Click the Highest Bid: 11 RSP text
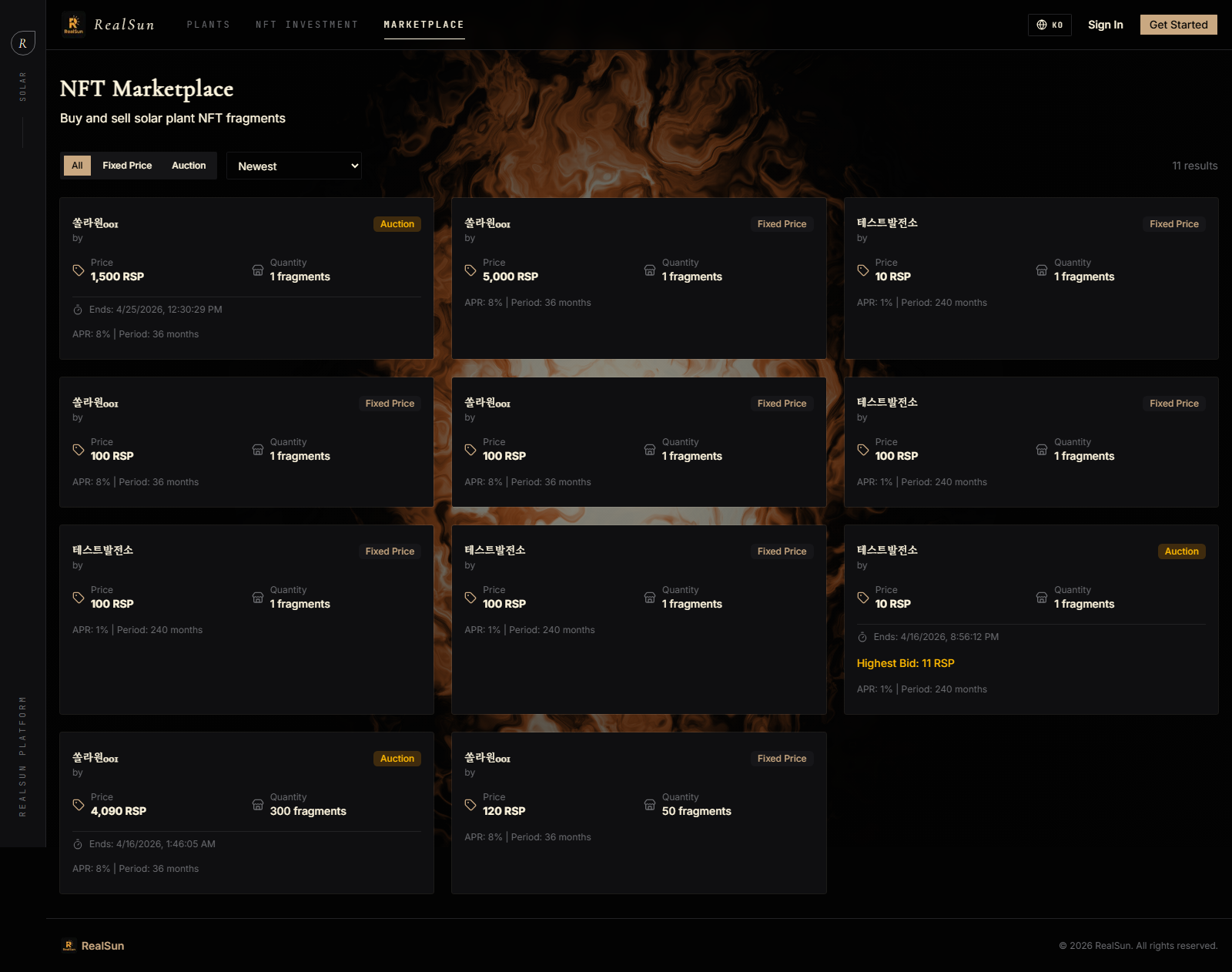The height and width of the screenshot is (972, 1232). (x=906, y=663)
